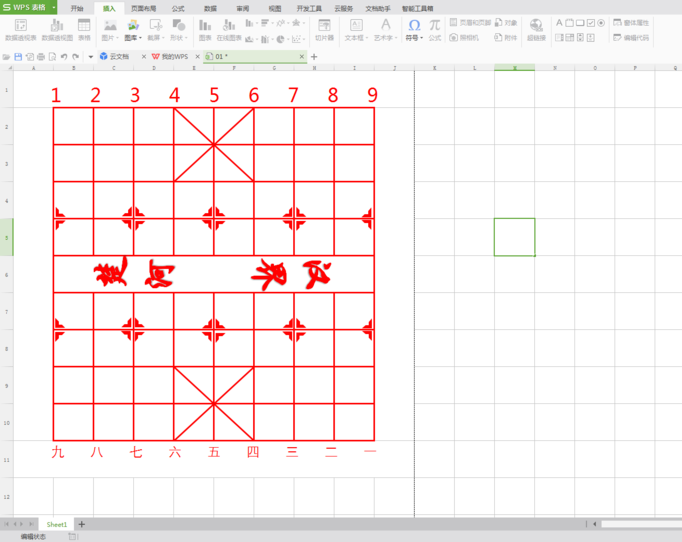Open edit code (编辑代码)
This screenshot has width=682, height=542.
coord(631,38)
